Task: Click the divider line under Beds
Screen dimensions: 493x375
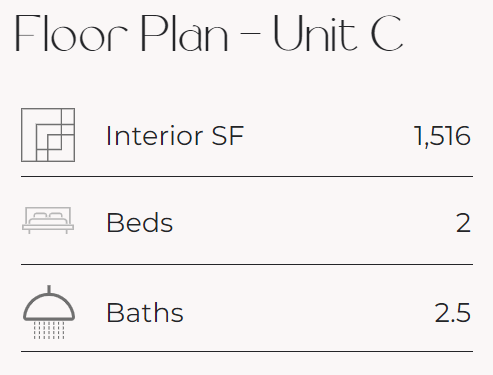Action: point(247,264)
